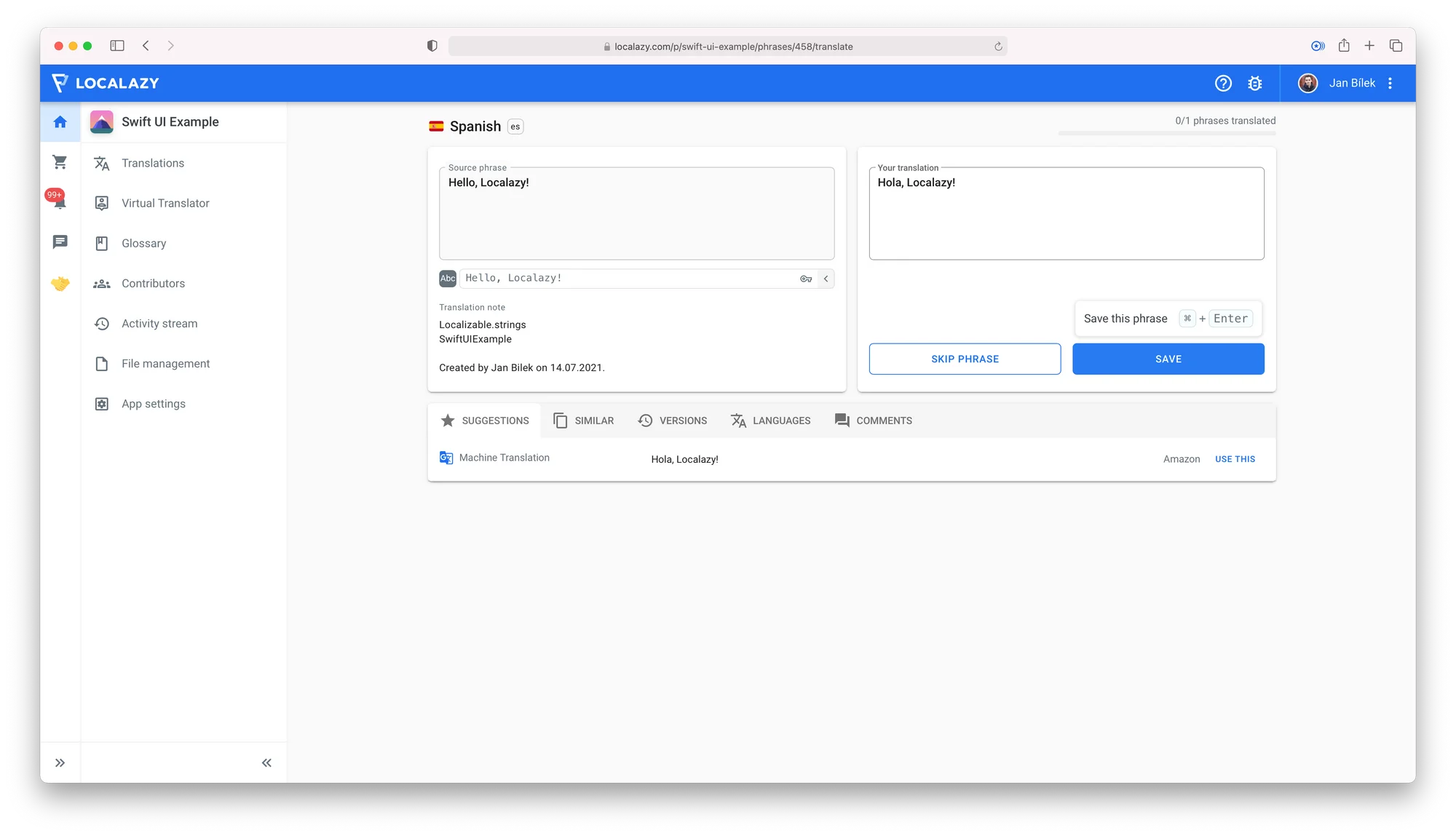
Task: Toggle collapse left sidebar
Action: click(266, 762)
